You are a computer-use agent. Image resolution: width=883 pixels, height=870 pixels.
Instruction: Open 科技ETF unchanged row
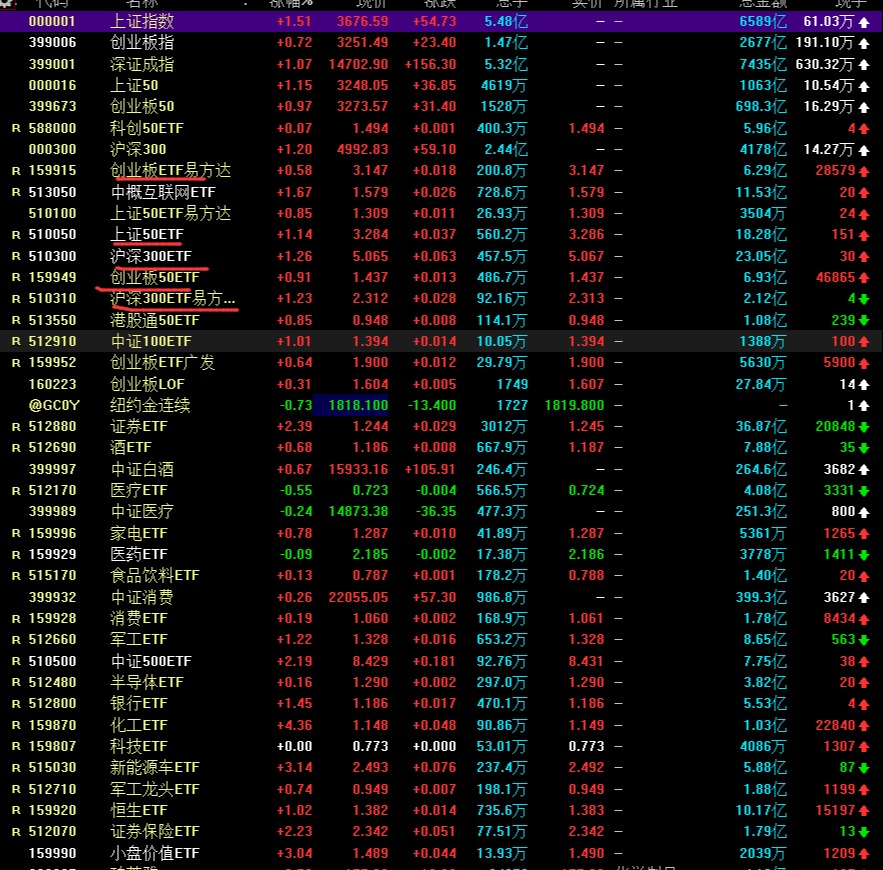tap(442, 747)
